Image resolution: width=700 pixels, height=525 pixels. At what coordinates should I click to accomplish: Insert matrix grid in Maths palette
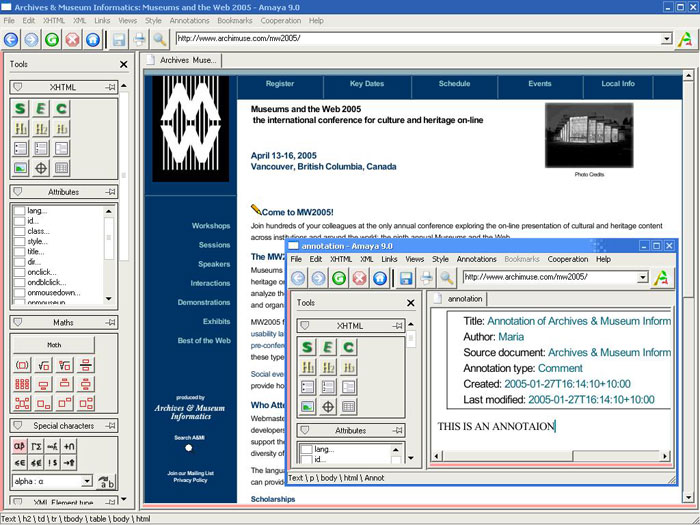22,384
